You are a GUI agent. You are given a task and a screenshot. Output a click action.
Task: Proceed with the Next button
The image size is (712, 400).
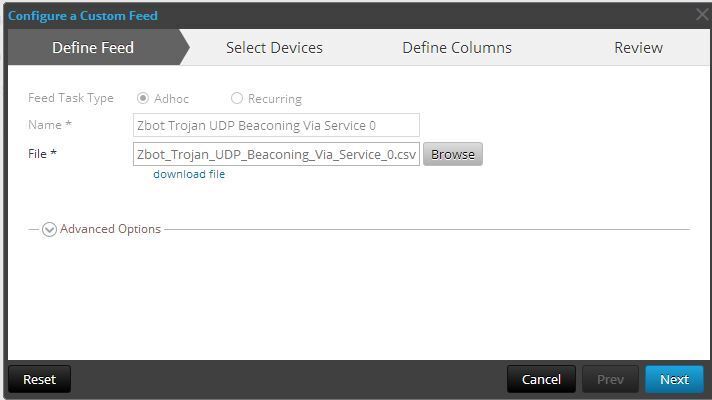tap(674, 379)
